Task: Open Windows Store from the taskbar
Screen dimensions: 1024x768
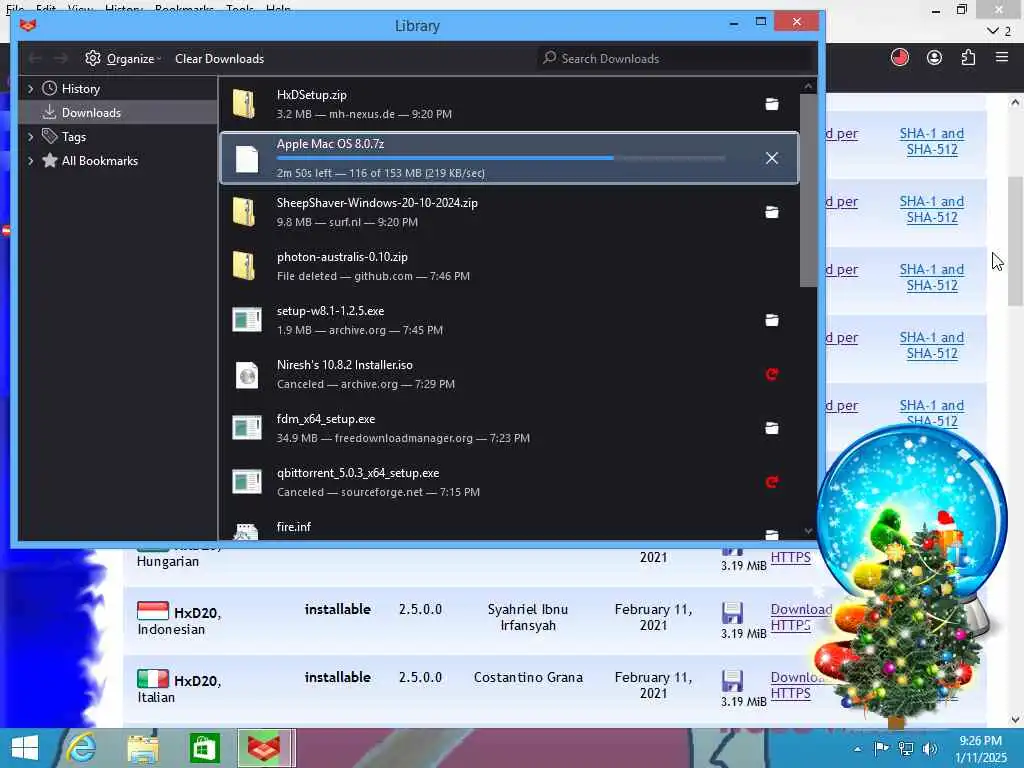Action: 204,748
